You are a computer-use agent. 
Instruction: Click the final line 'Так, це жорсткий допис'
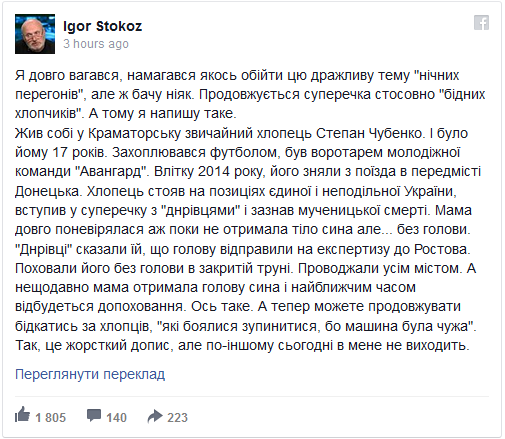(x=242, y=345)
